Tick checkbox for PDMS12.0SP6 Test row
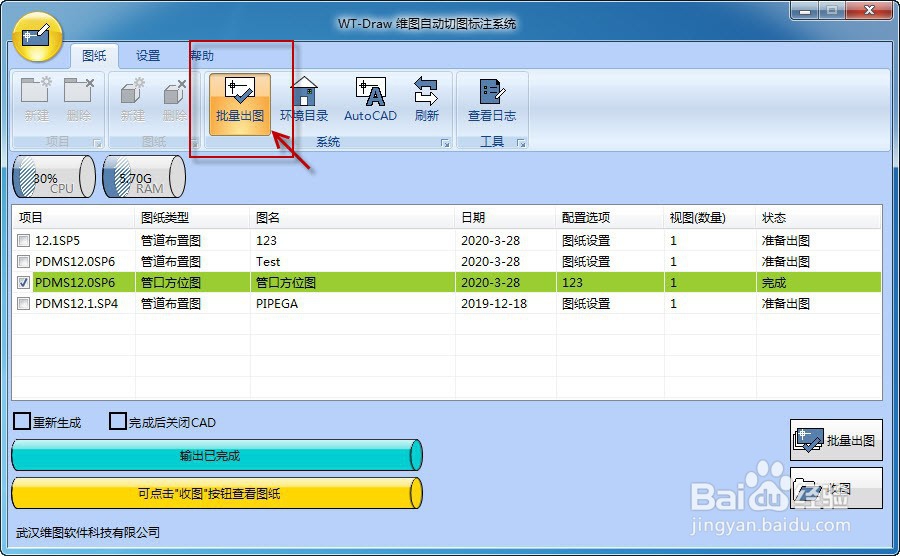The width and height of the screenshot is (900, 556). pos(24,262)
